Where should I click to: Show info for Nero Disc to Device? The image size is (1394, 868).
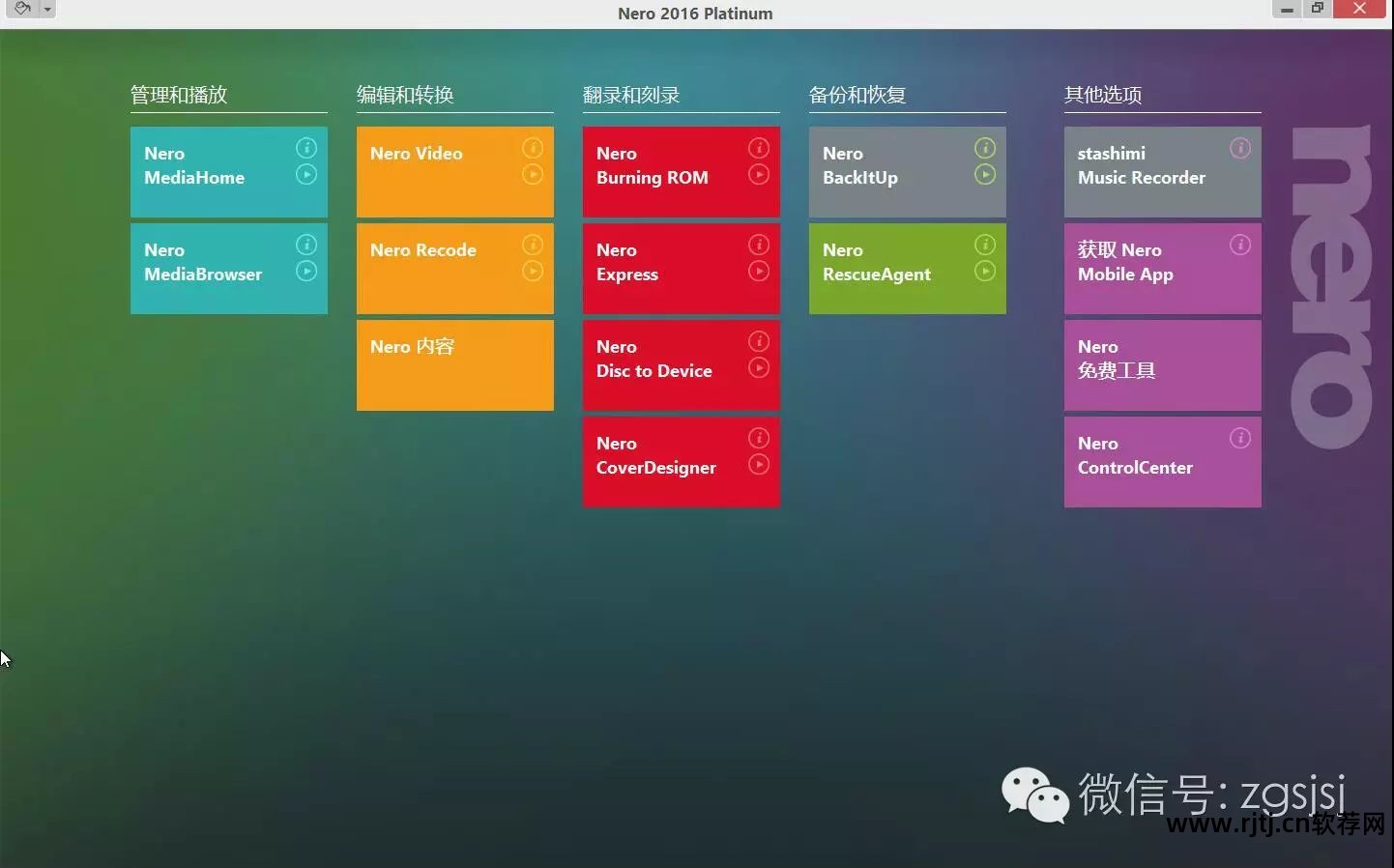[x=759, y=341]
